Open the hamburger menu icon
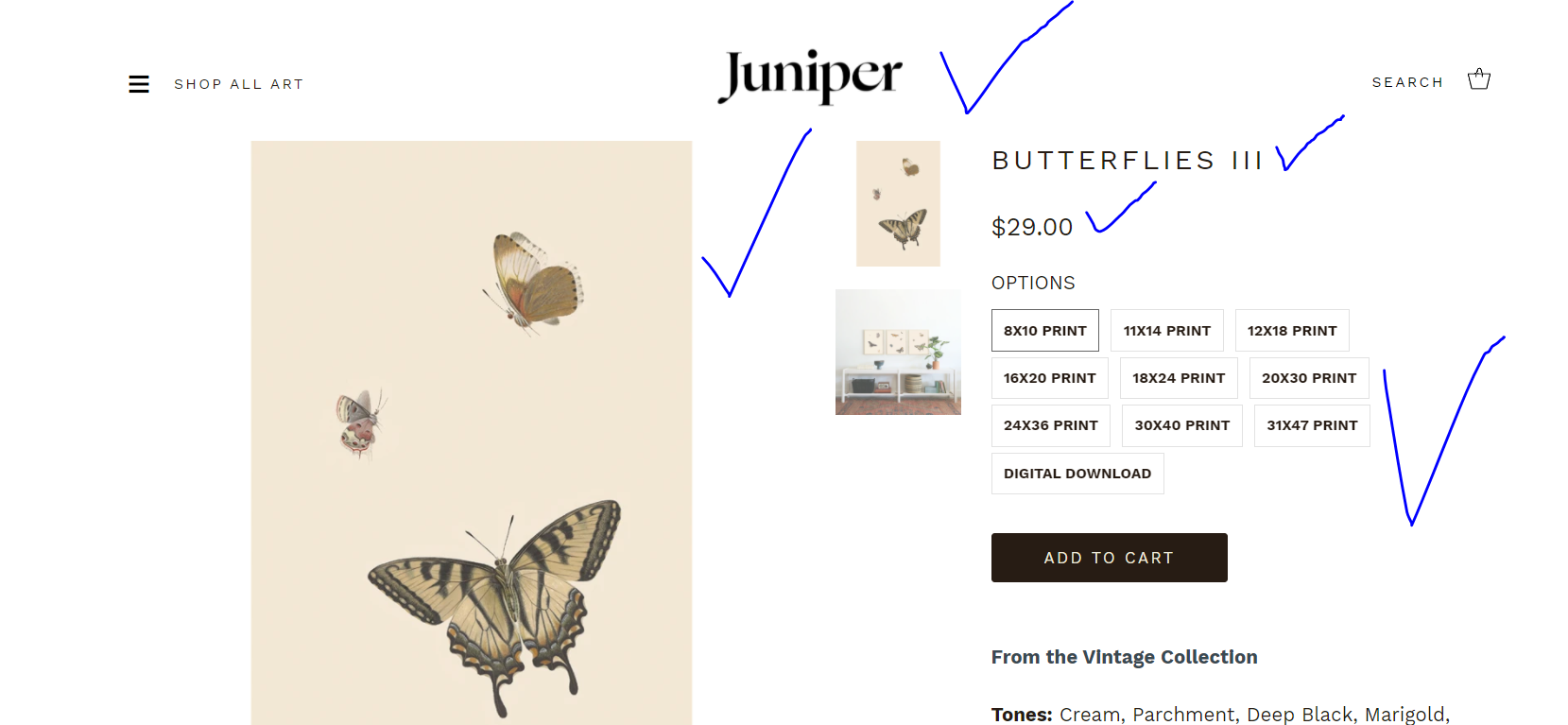This screenshot has height=725, width=1568. click(139, 84)
